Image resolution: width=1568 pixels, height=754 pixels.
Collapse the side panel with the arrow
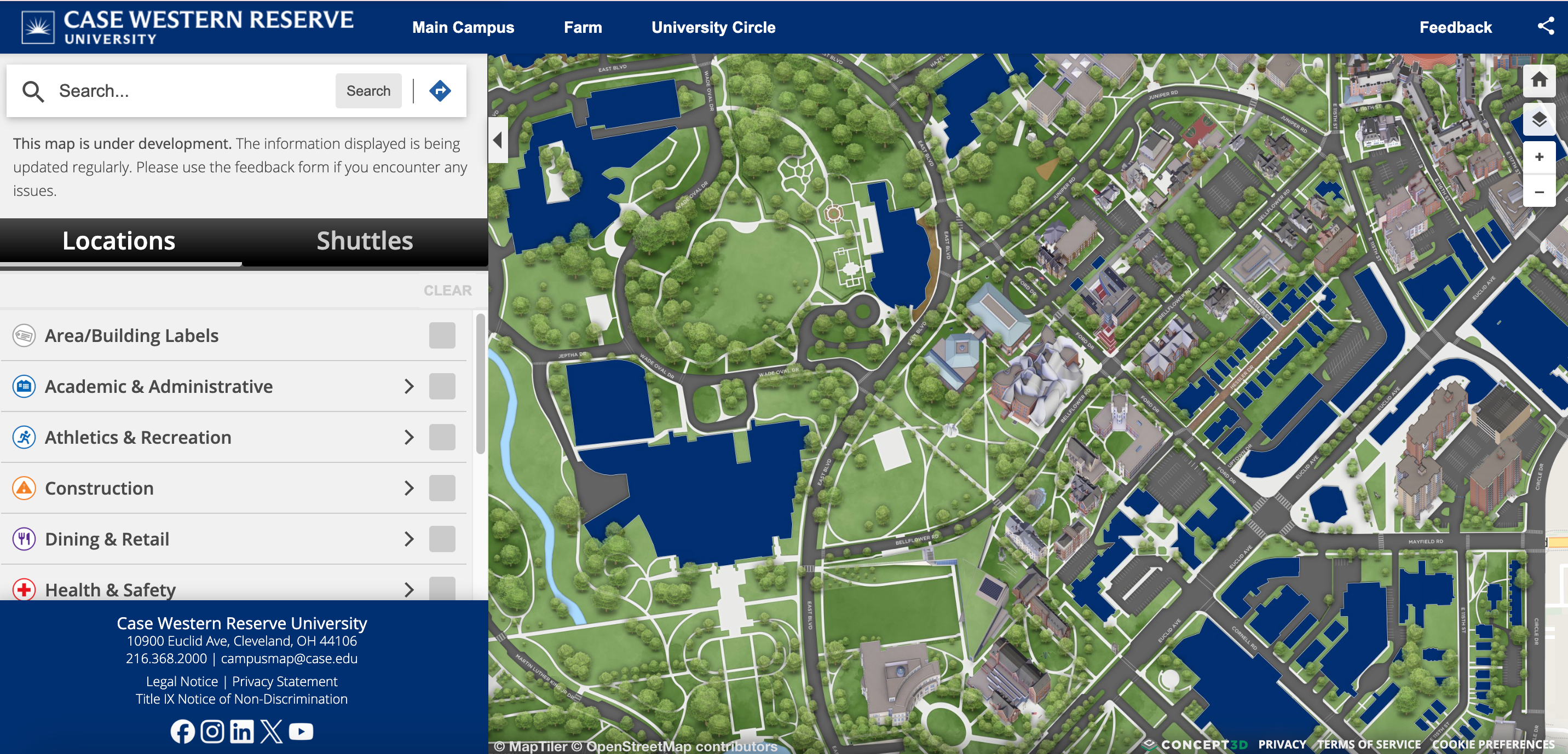[x=498, y=140]
